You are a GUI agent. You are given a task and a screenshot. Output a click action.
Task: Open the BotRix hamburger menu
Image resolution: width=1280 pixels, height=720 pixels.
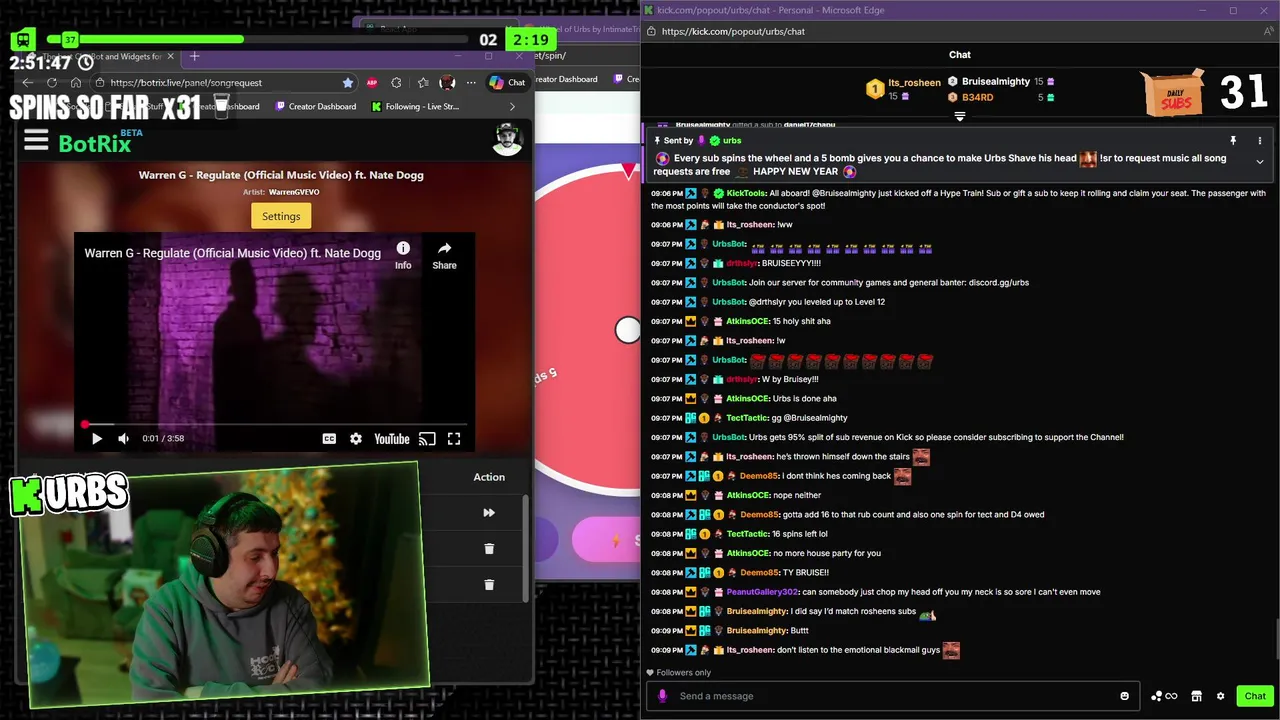tap(36, 140)
